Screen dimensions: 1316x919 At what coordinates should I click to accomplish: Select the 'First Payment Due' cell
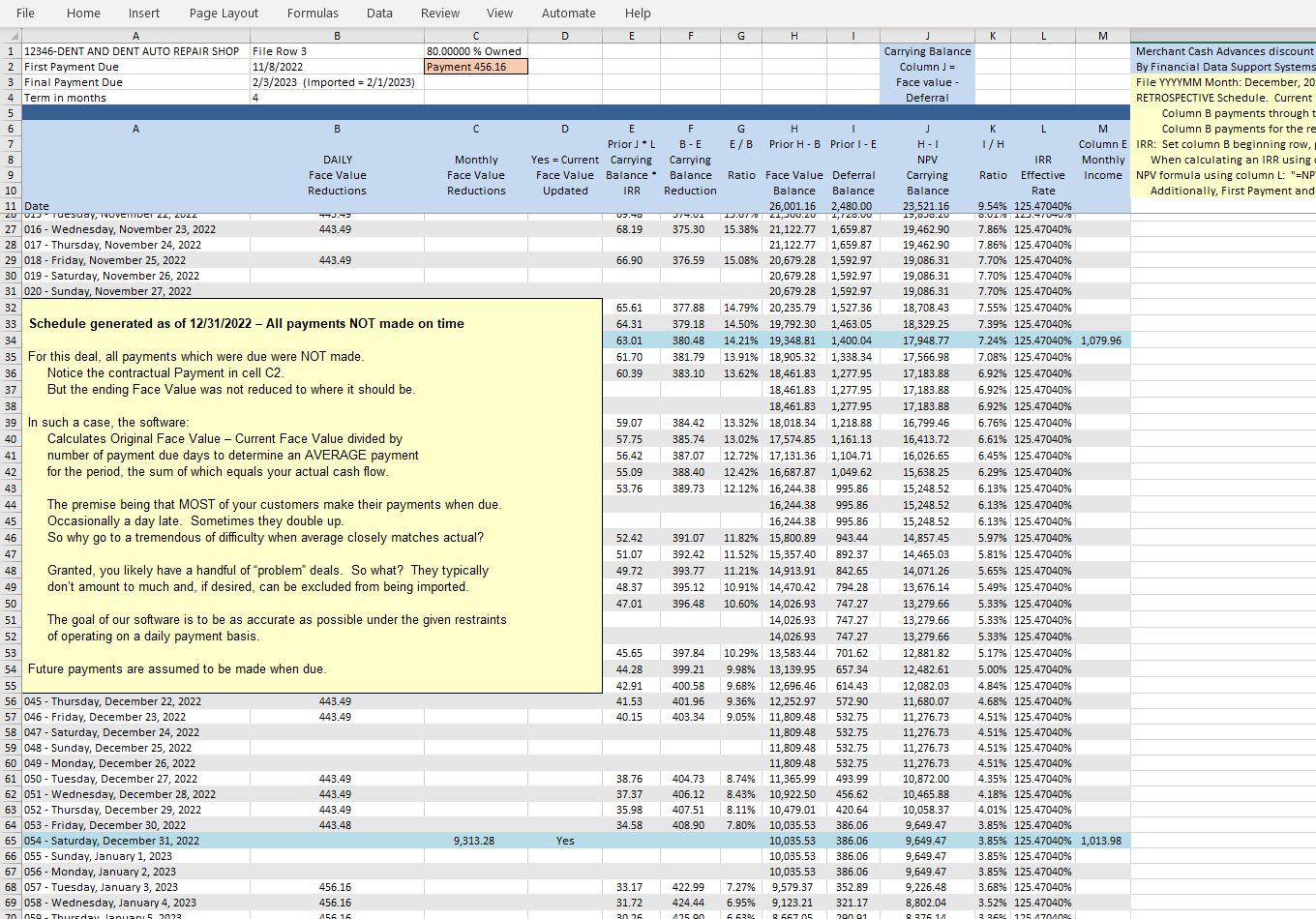(x=135, y=67)
